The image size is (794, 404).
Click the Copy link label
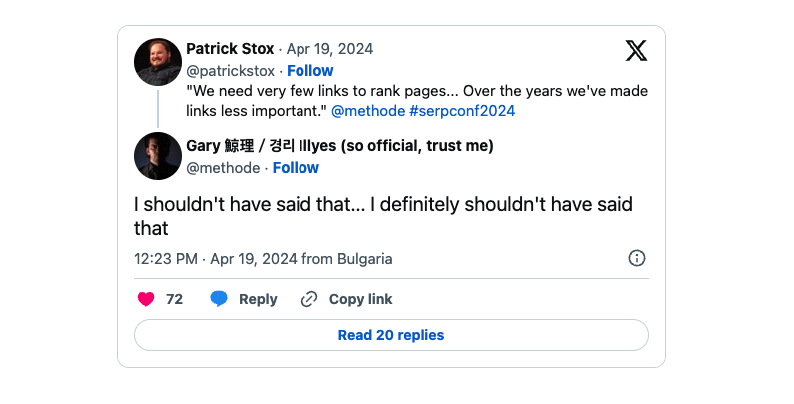click(360, 299)
